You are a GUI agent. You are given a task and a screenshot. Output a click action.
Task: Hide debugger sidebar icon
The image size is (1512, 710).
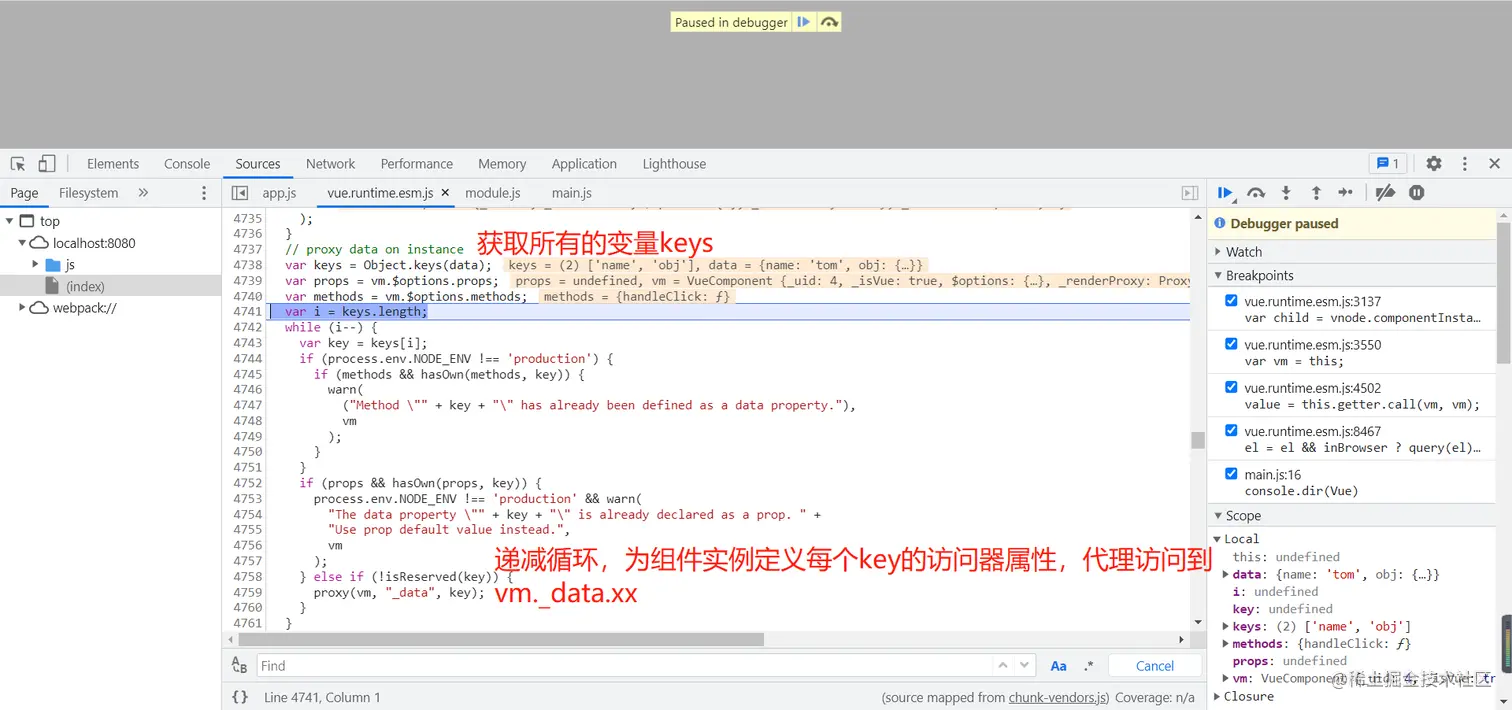coord(1189,193)
